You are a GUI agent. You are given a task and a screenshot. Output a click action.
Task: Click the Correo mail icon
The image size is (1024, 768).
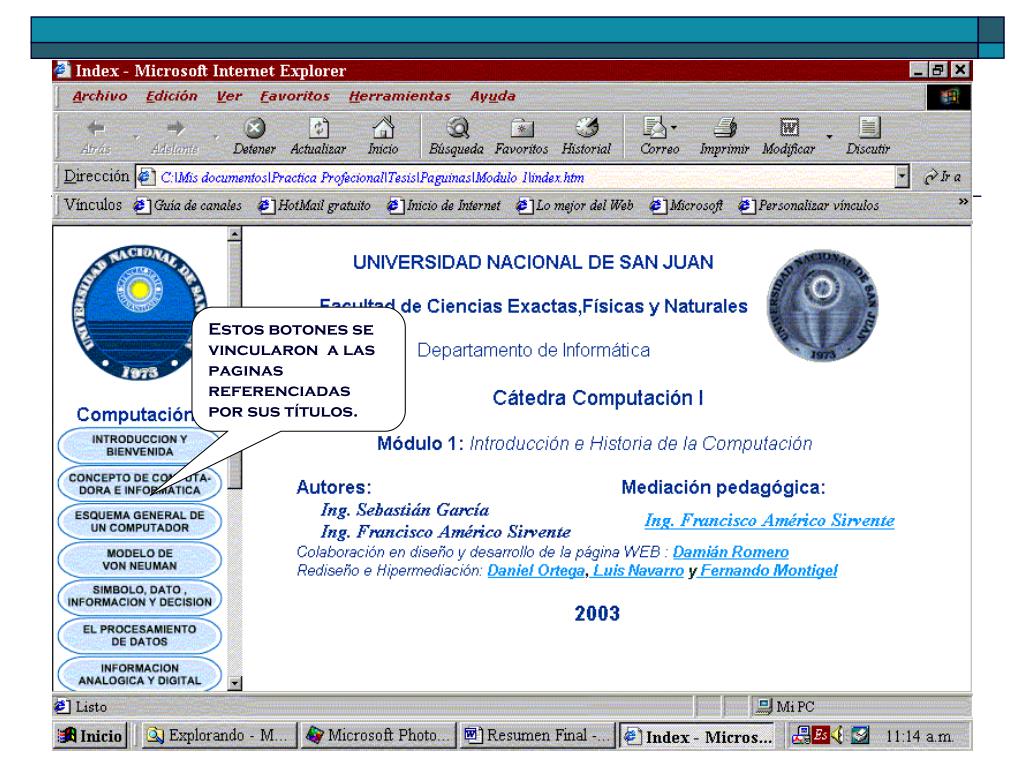click(x=654, y=127)
